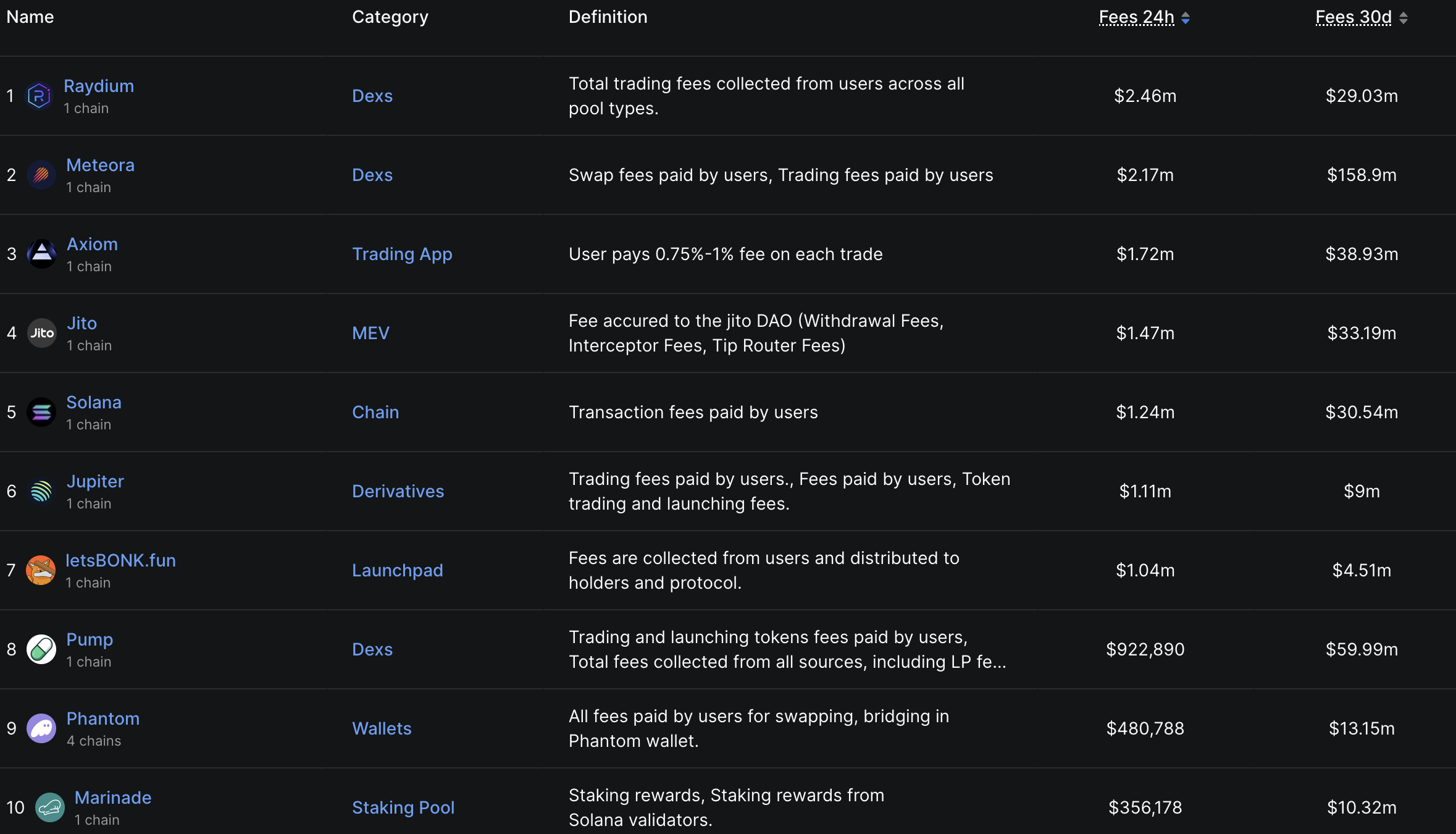The height and width of the screenshot is (834, 1456).
Task: Open the Phantom protocol page
Action: pyautogui.click(x=103, y=718)
